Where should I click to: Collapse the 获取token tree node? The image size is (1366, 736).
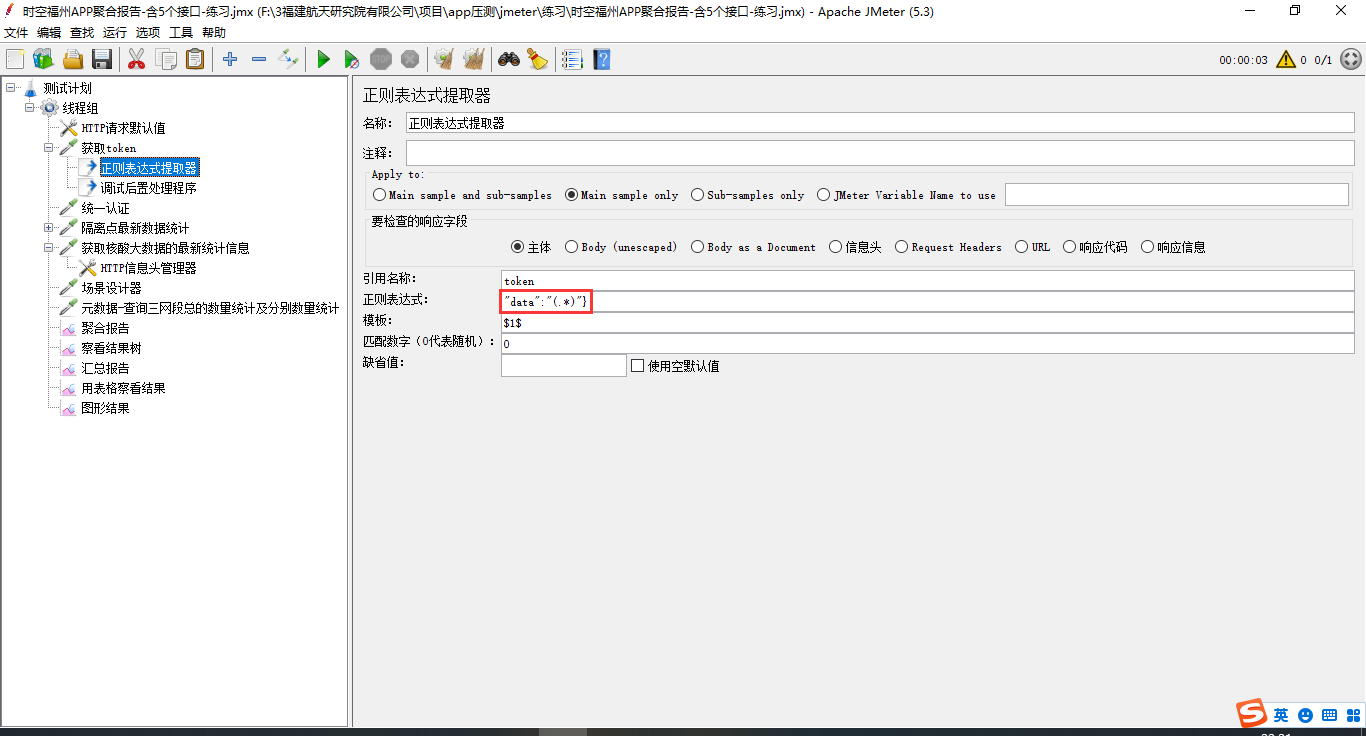pos(48,148)
